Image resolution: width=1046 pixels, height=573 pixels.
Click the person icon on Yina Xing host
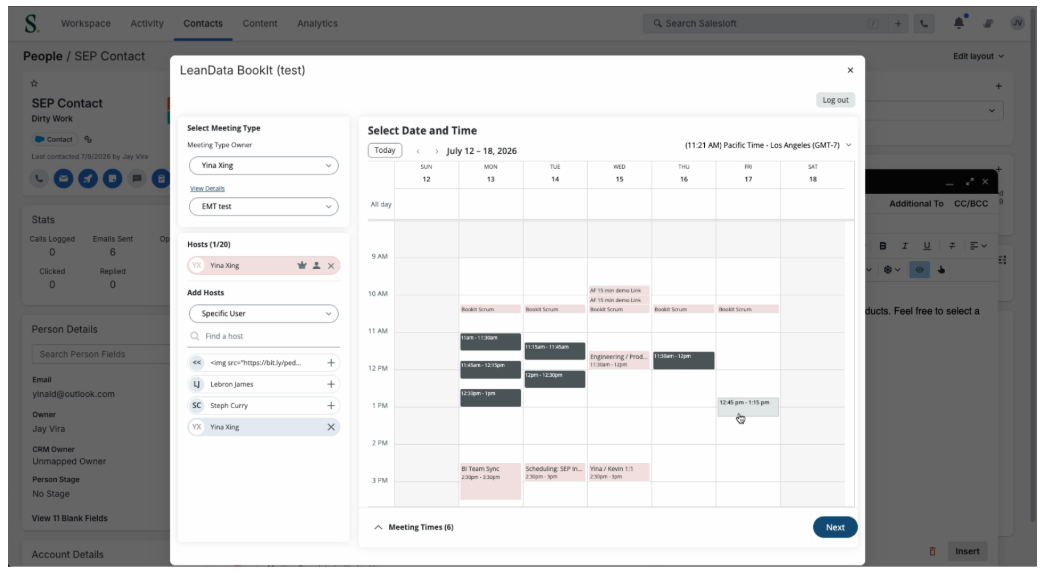tap(316, 265)
